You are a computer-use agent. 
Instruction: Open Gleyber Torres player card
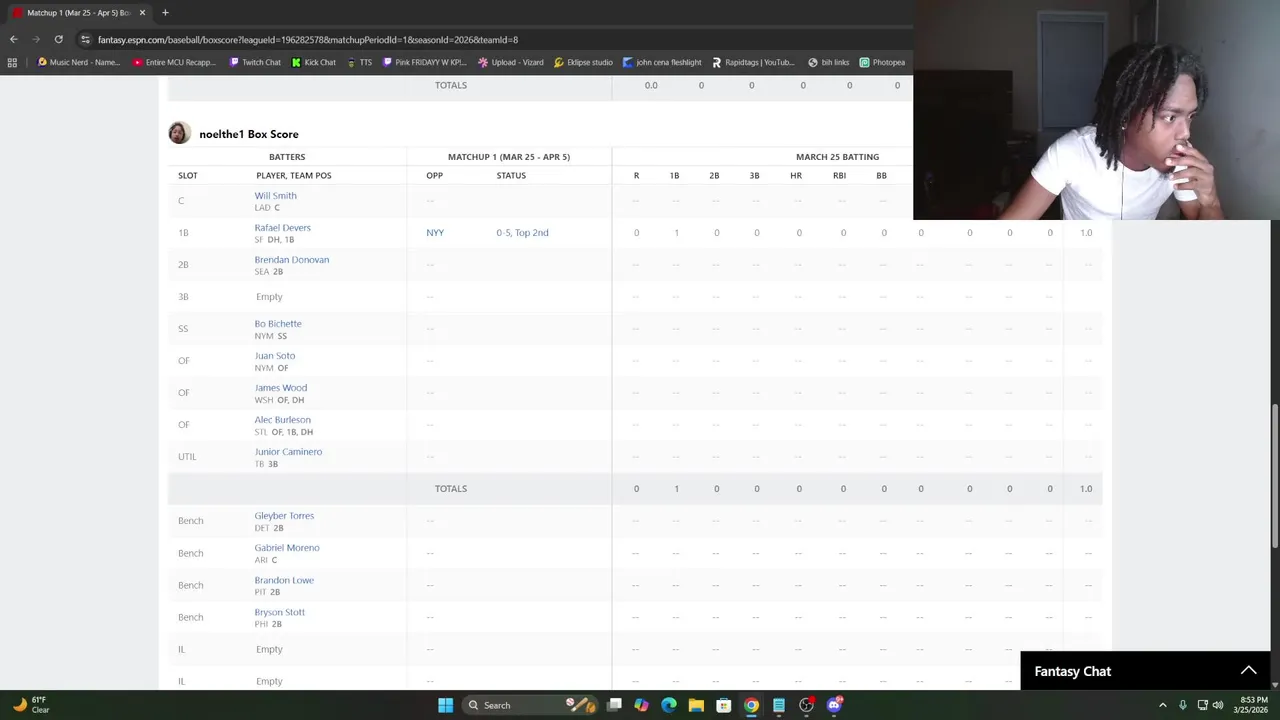tap(284, 515)
